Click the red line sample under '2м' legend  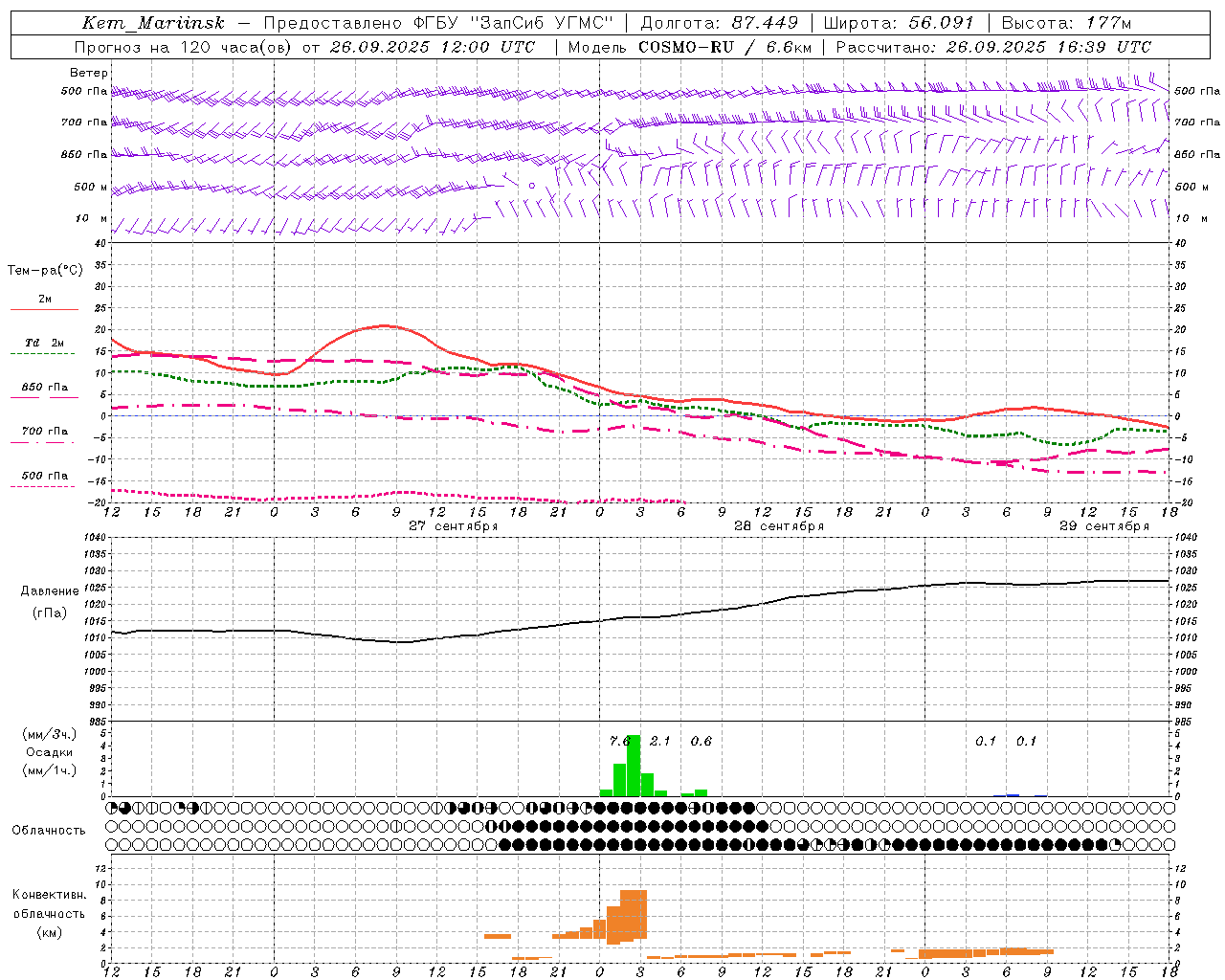(x=45, y=309)
